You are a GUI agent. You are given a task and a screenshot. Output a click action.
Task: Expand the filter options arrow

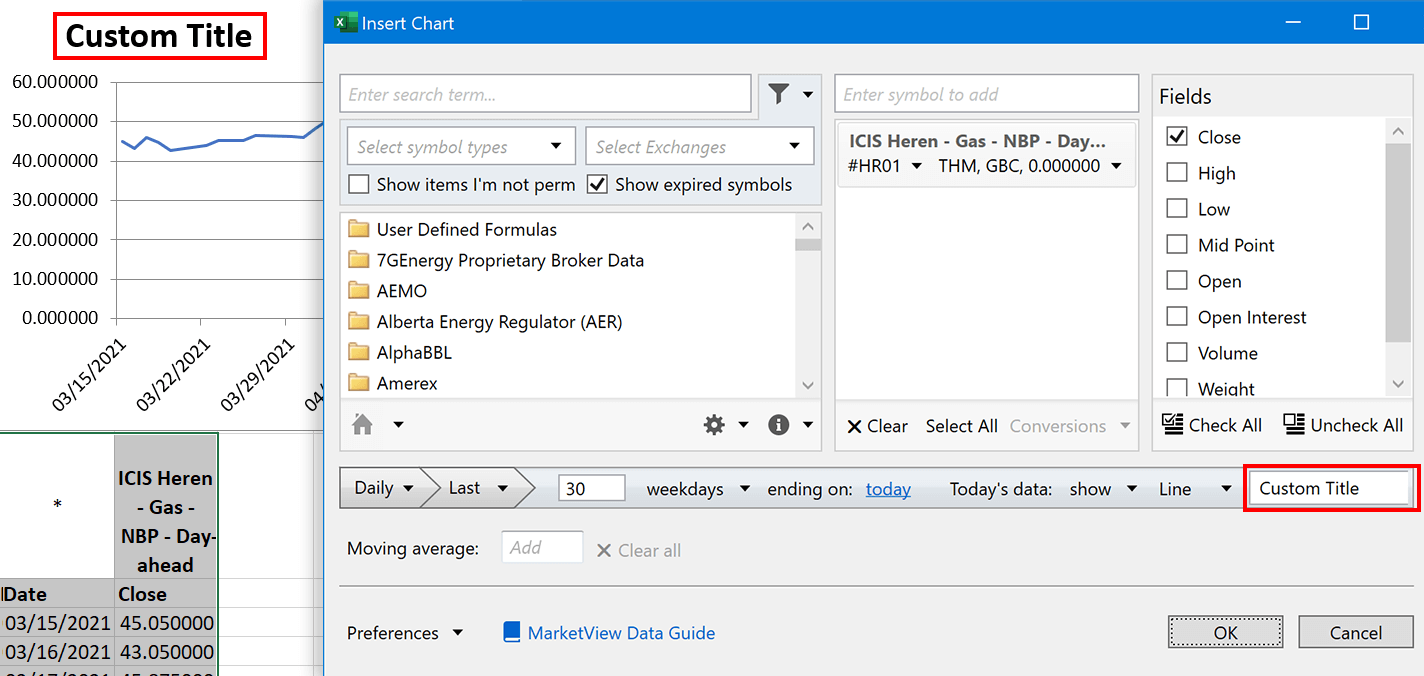[808, 95]
